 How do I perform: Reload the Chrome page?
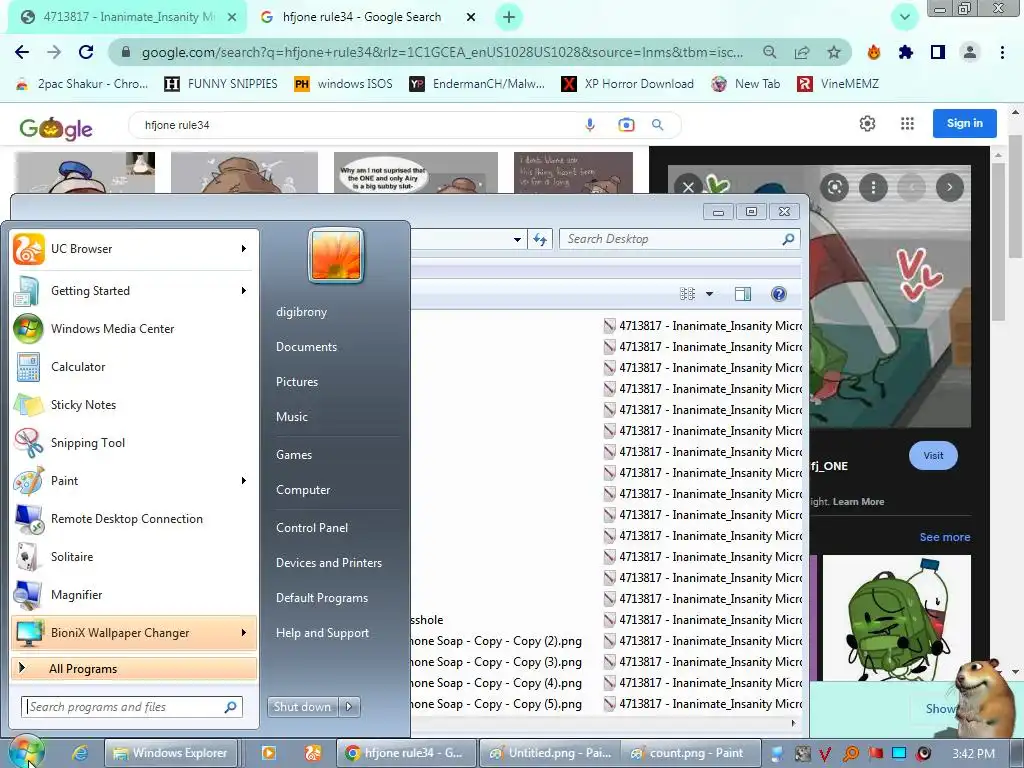(86, 52)
